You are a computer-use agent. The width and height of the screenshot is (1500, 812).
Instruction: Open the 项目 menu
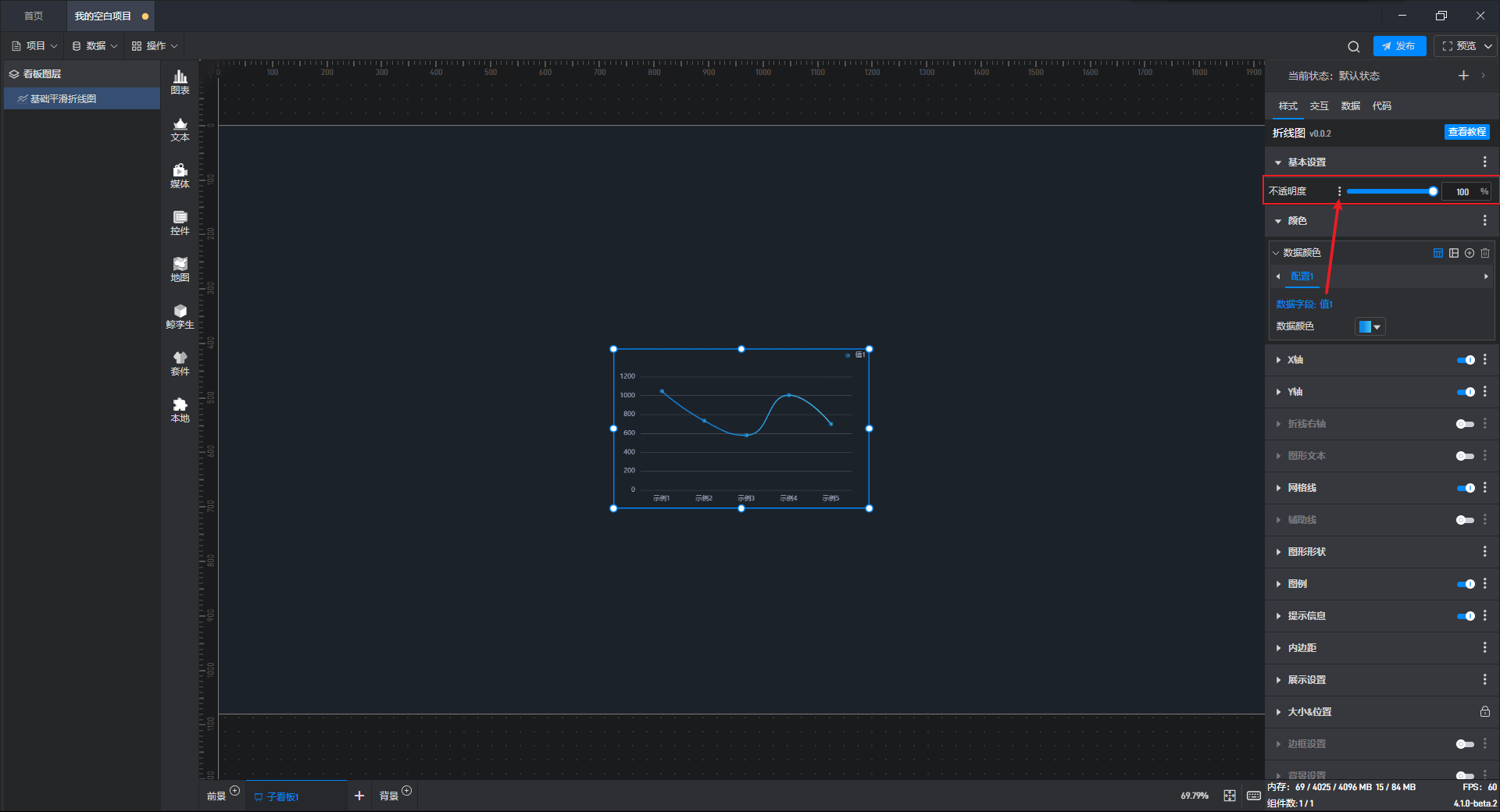pyautogui.click(x=34, y=46)
